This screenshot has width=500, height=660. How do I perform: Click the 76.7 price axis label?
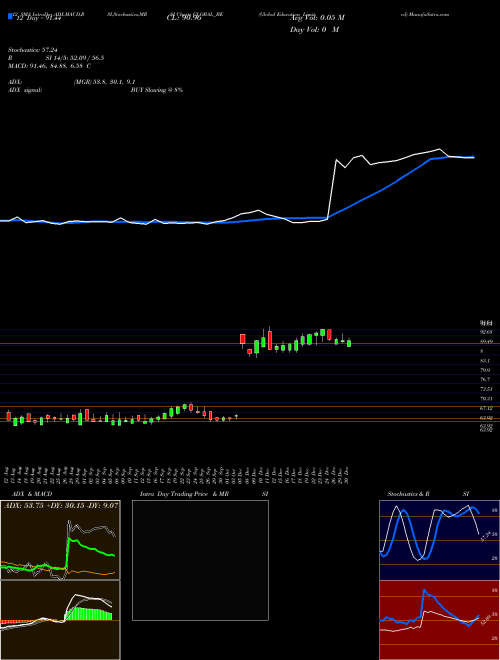[x=485, y=379]
